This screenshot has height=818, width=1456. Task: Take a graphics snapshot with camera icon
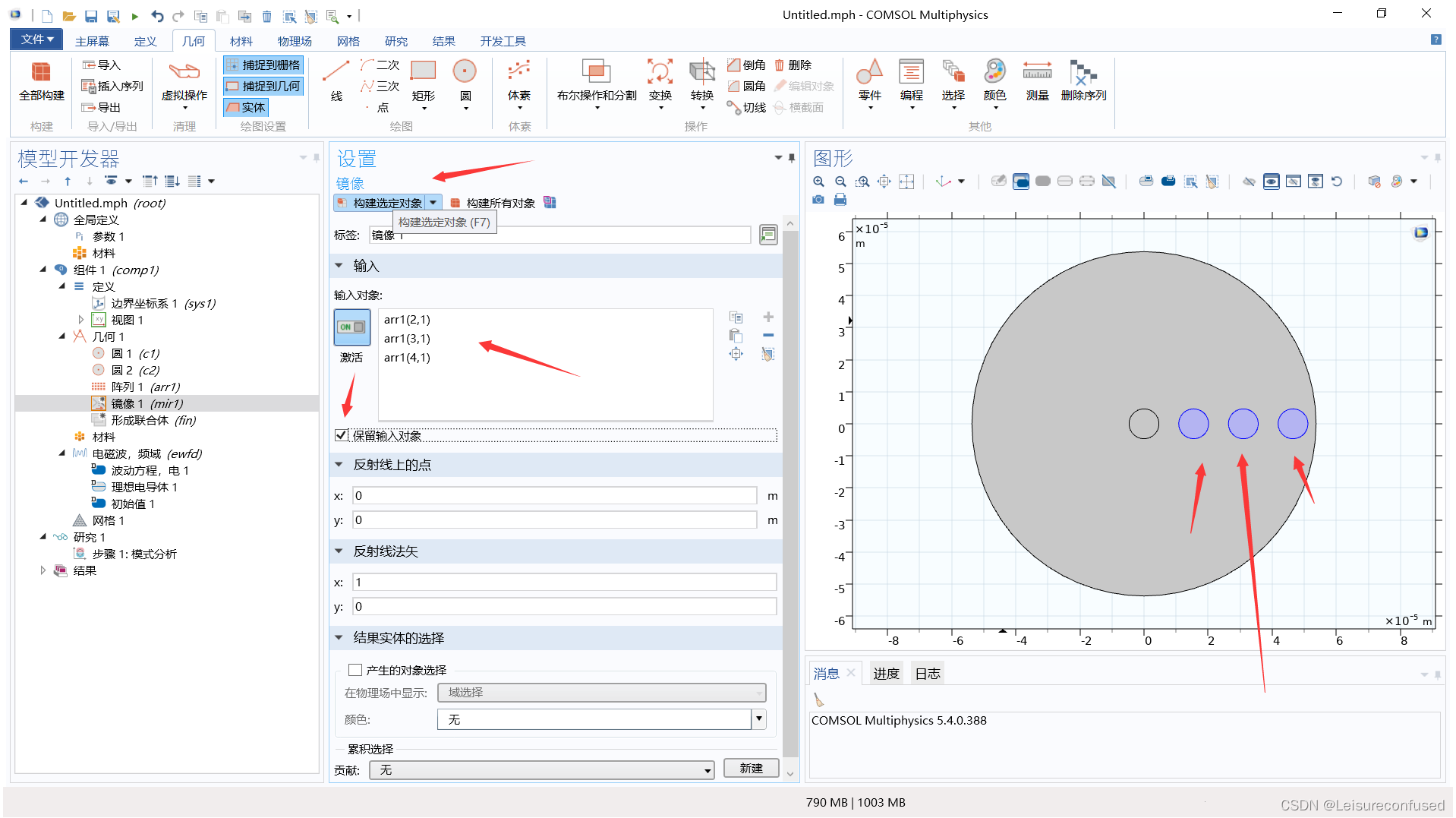818,200
